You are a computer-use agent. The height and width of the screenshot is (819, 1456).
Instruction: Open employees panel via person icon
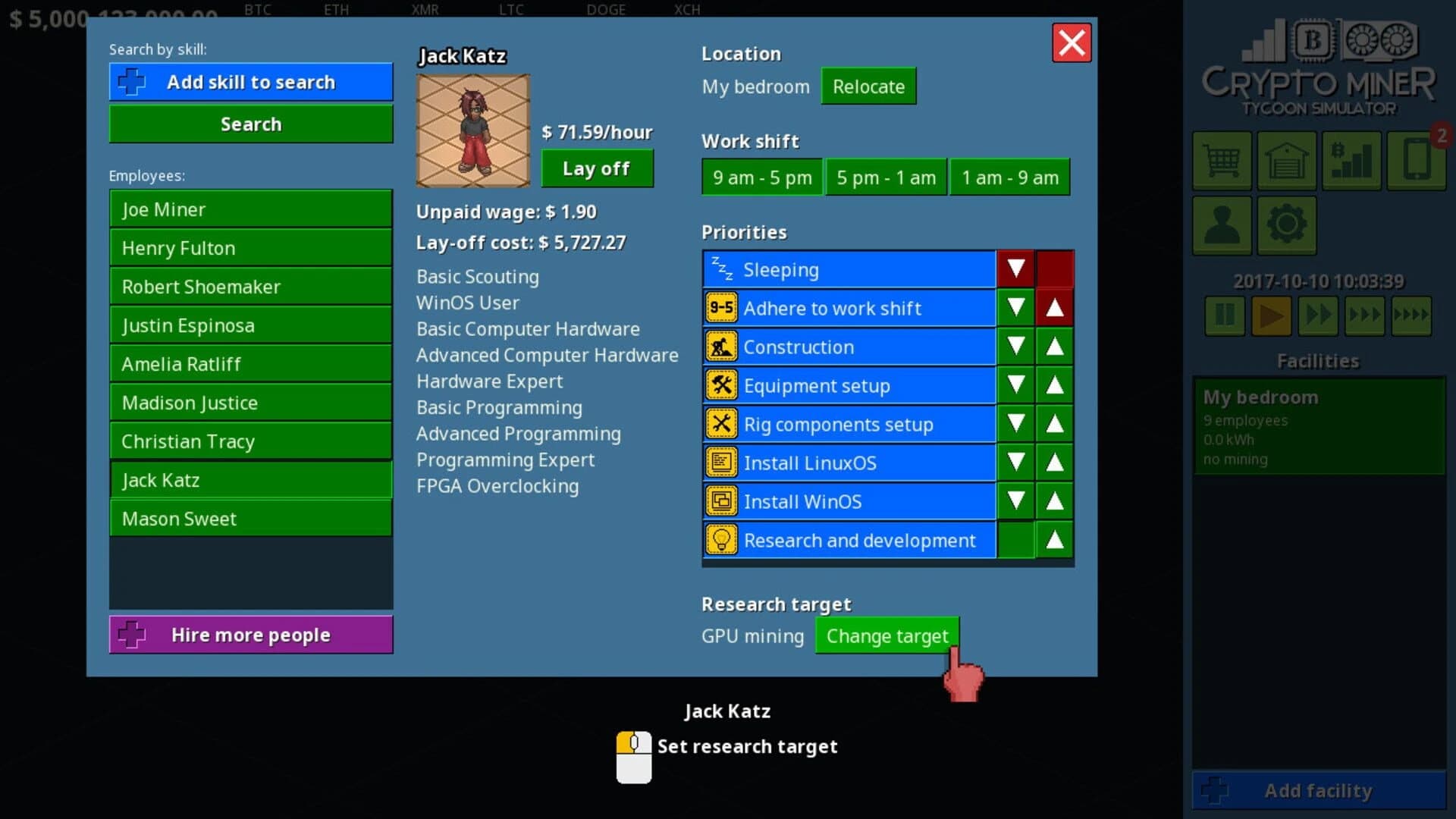coord(1222,225)
